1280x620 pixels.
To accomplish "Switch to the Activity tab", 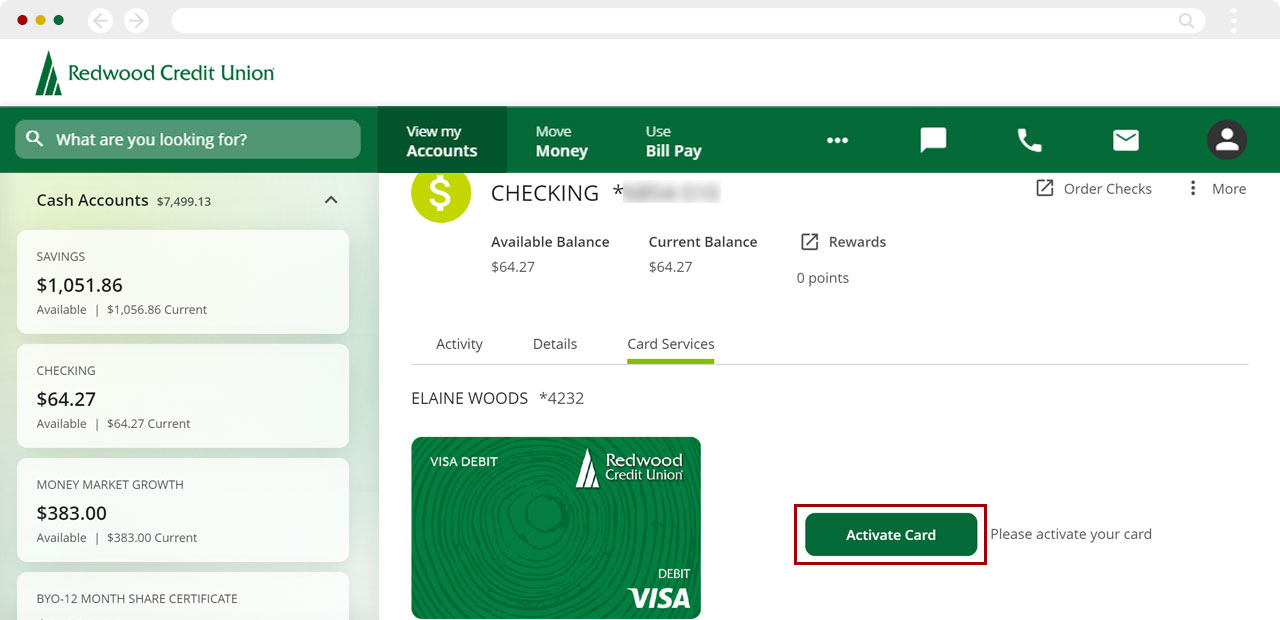I will click(x=459, y=344).
